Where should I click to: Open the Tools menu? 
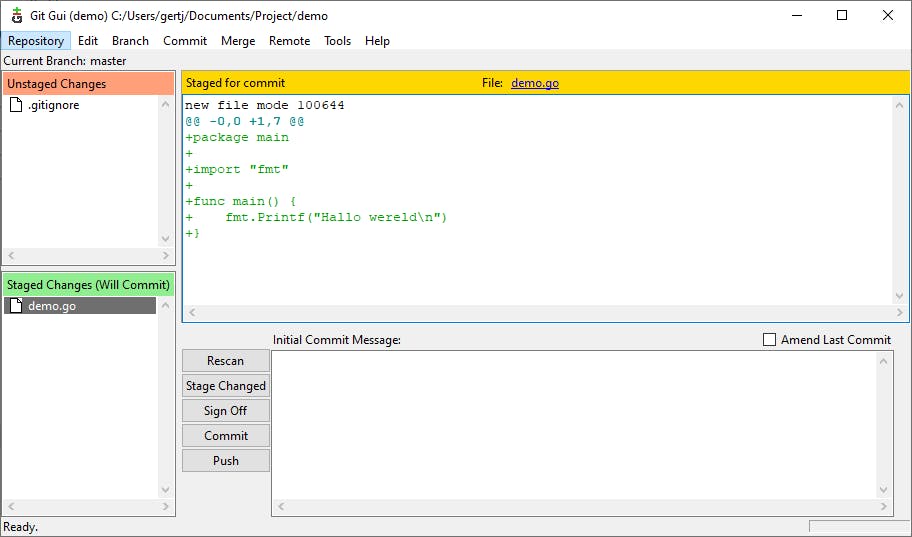point(337,41)
